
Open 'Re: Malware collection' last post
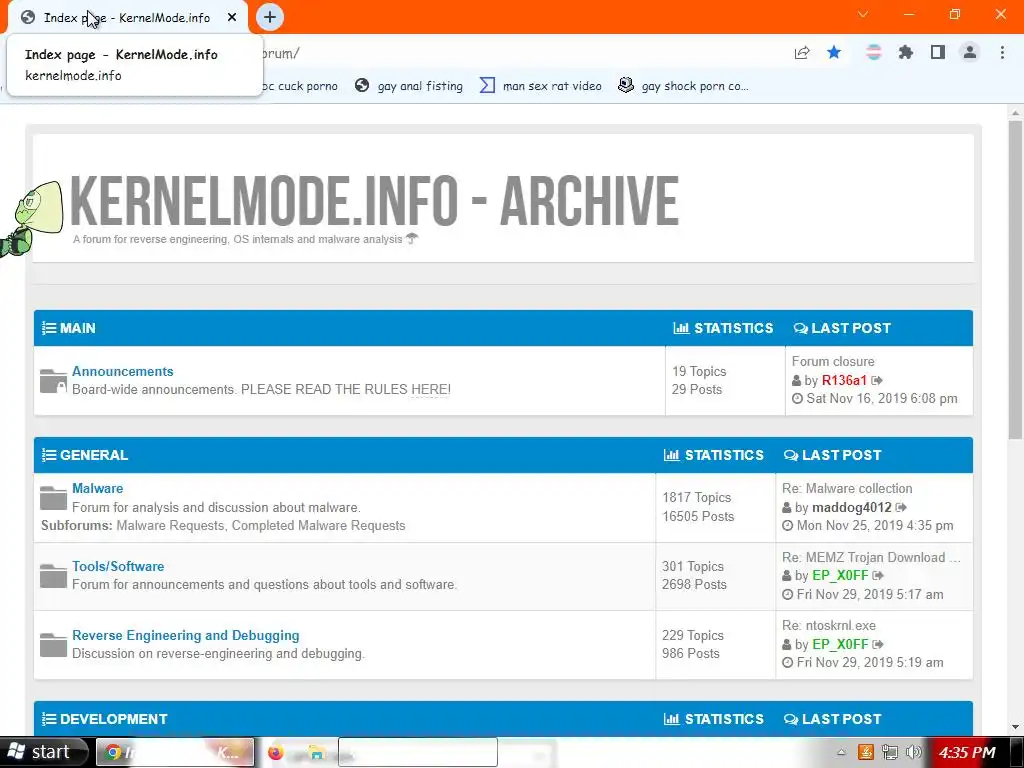pos(847,488)
